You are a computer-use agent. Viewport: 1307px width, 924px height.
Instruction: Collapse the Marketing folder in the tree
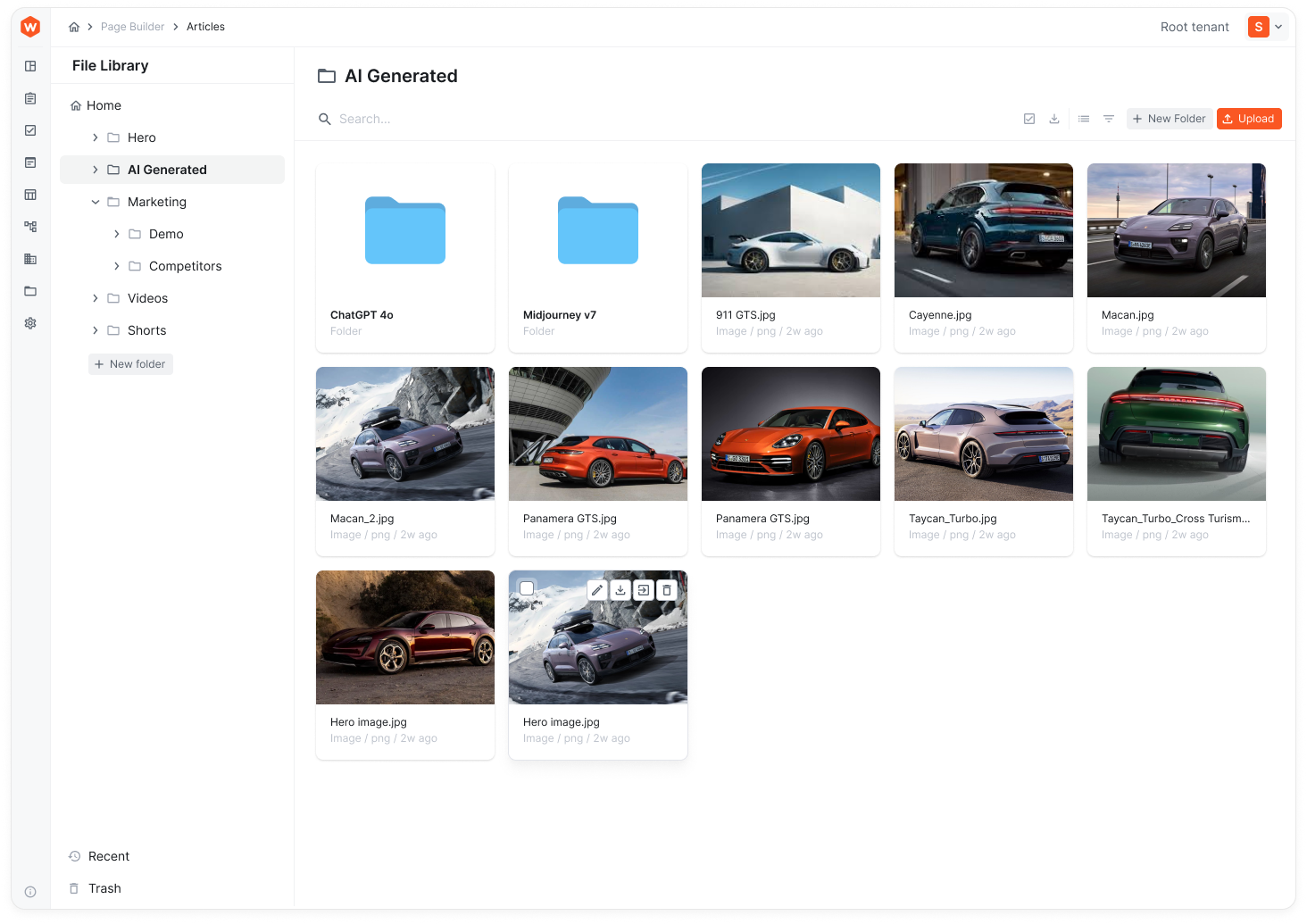tap(96, 202)
